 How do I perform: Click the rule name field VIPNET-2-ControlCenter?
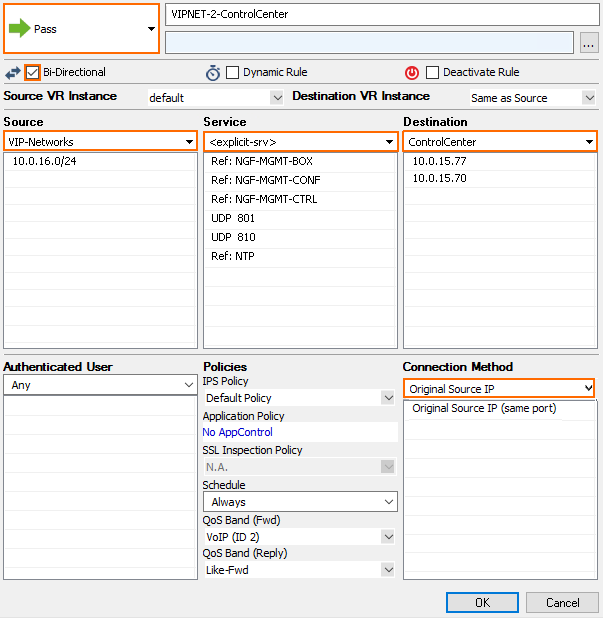[x=382, y=14]
